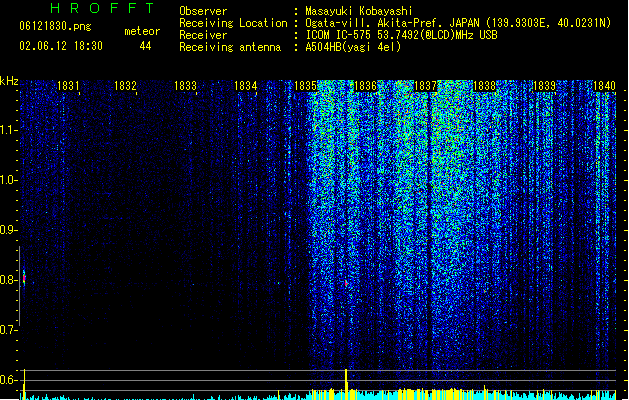This screenshot has width=629, height=400.
Task: Click the 1839 time marker
Action: coord(544,86)
